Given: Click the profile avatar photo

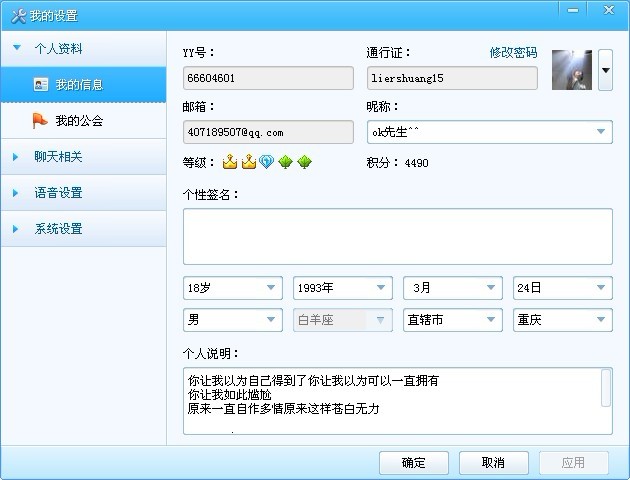Looking at the screenshot, I should coord(572,70).
